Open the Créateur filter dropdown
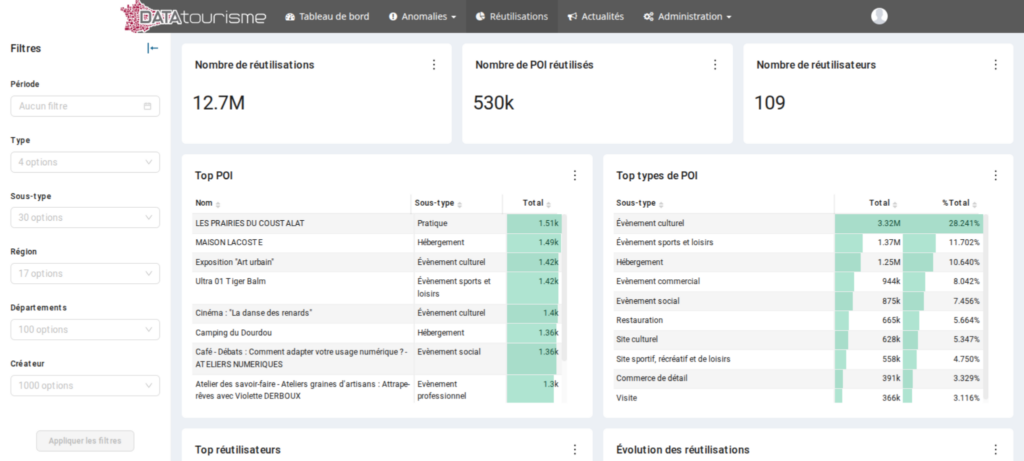 click(85, 386)
